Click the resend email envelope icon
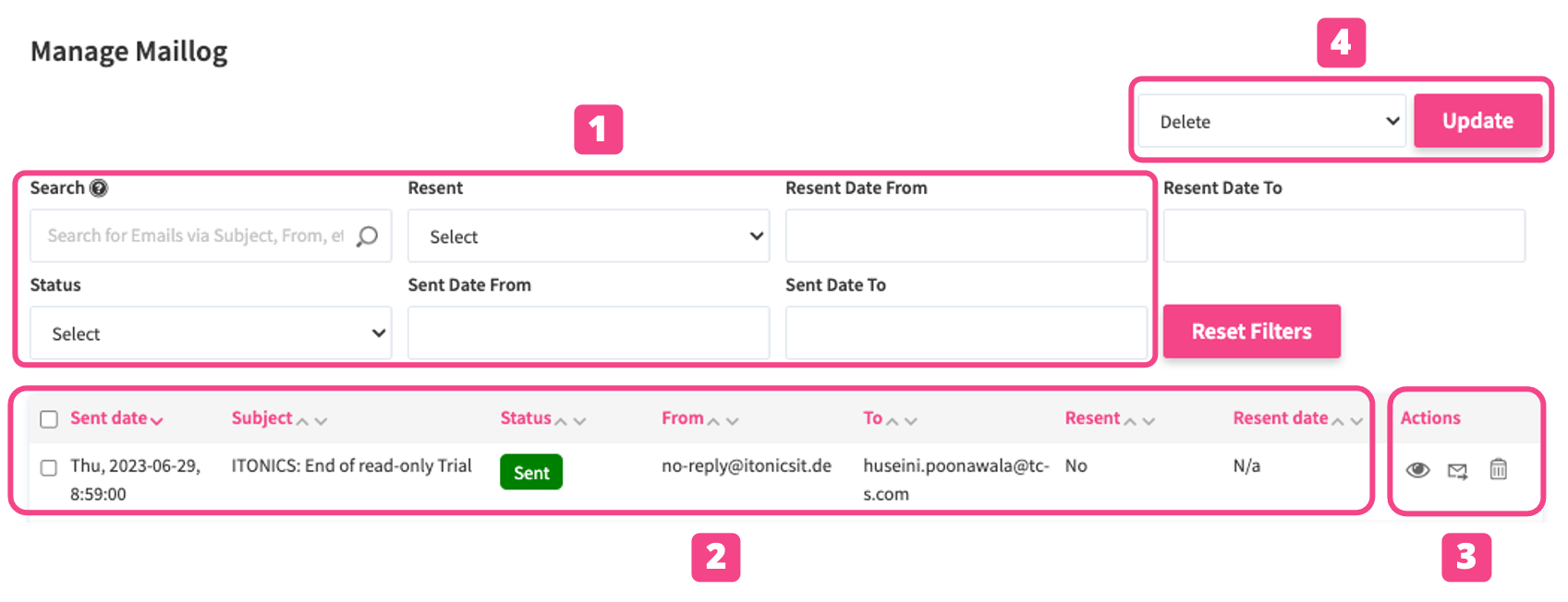Image resolution: width=1568 pixels, height=602 pixels. coord(1457,472)
